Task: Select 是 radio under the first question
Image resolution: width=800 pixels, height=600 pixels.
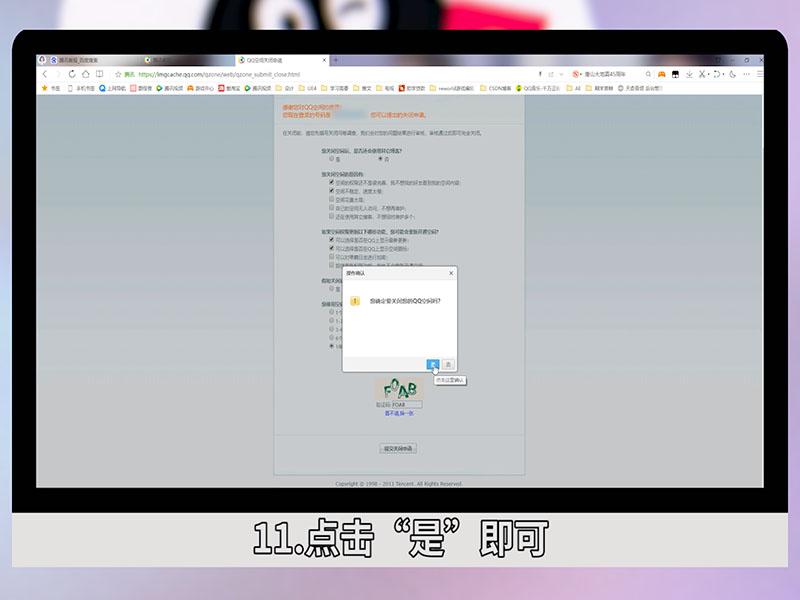Action: point(332,159)
